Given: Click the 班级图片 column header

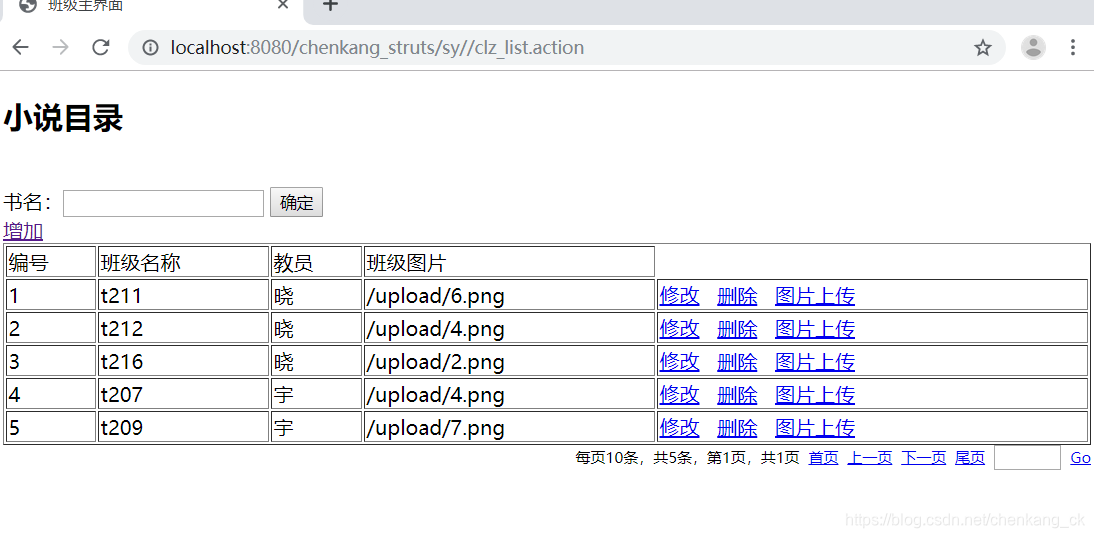Looking at the screenshot, I should click(509, 262).
